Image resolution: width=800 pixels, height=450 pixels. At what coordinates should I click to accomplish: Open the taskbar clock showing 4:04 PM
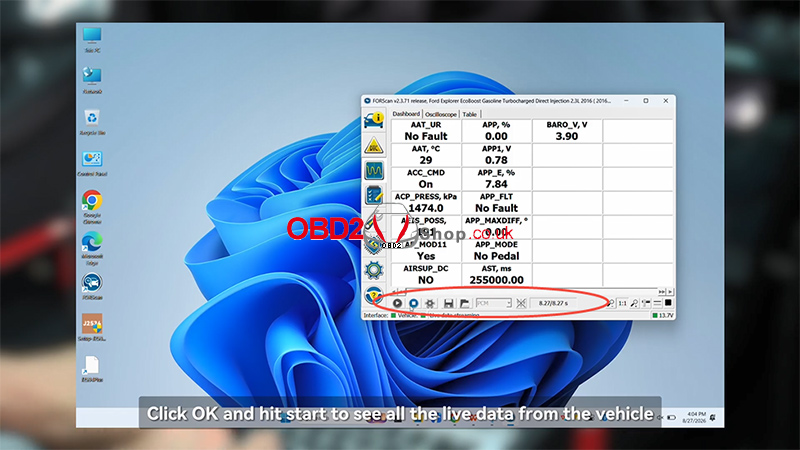[695, 417]
